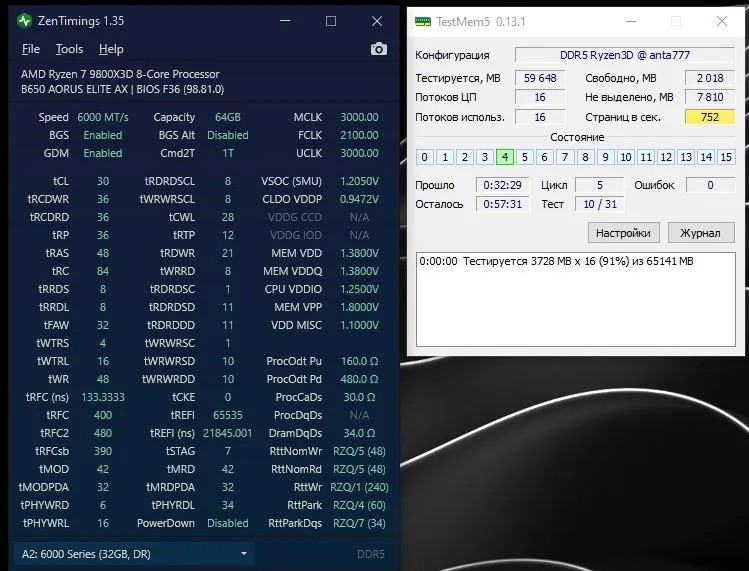The height and width of the screenshot is (571, 749).
Task: Open the Tools menu in ZenTimings
Action: pyautogui.click(x=69, y=49)
